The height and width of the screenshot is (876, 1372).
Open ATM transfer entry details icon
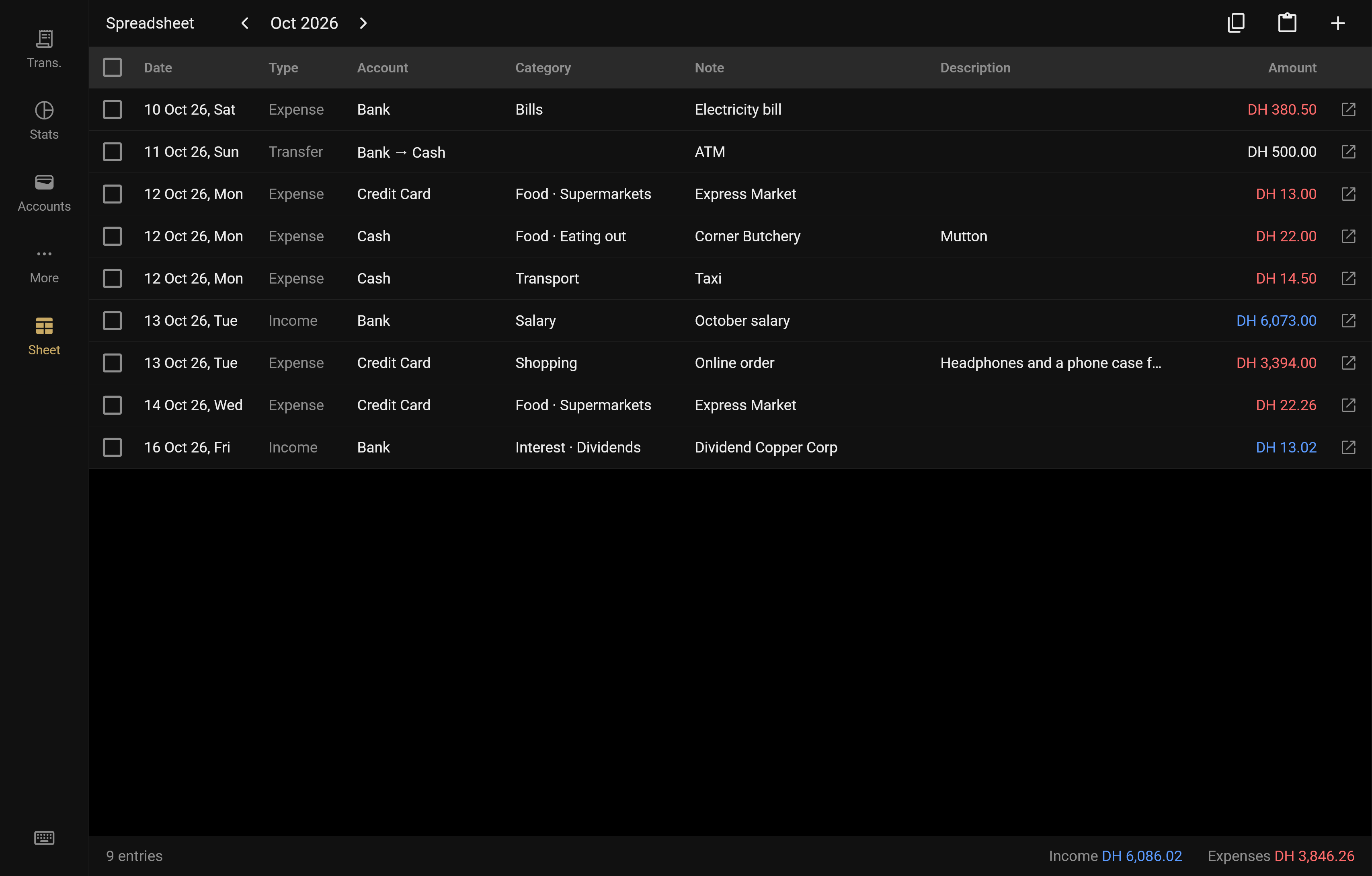[x=1348, y=152]
